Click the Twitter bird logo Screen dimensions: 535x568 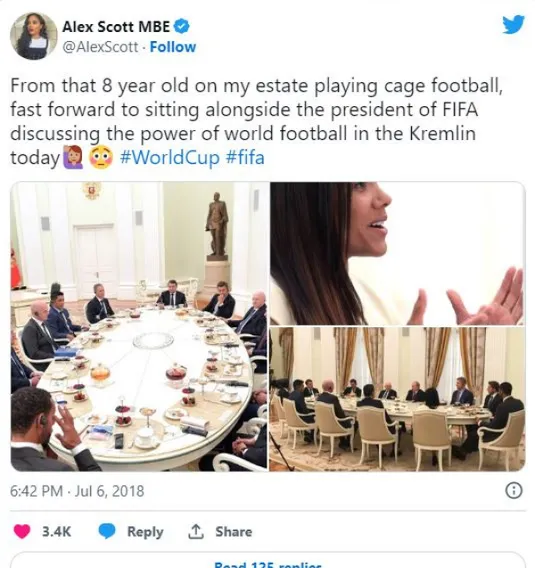tap(513, 25)
